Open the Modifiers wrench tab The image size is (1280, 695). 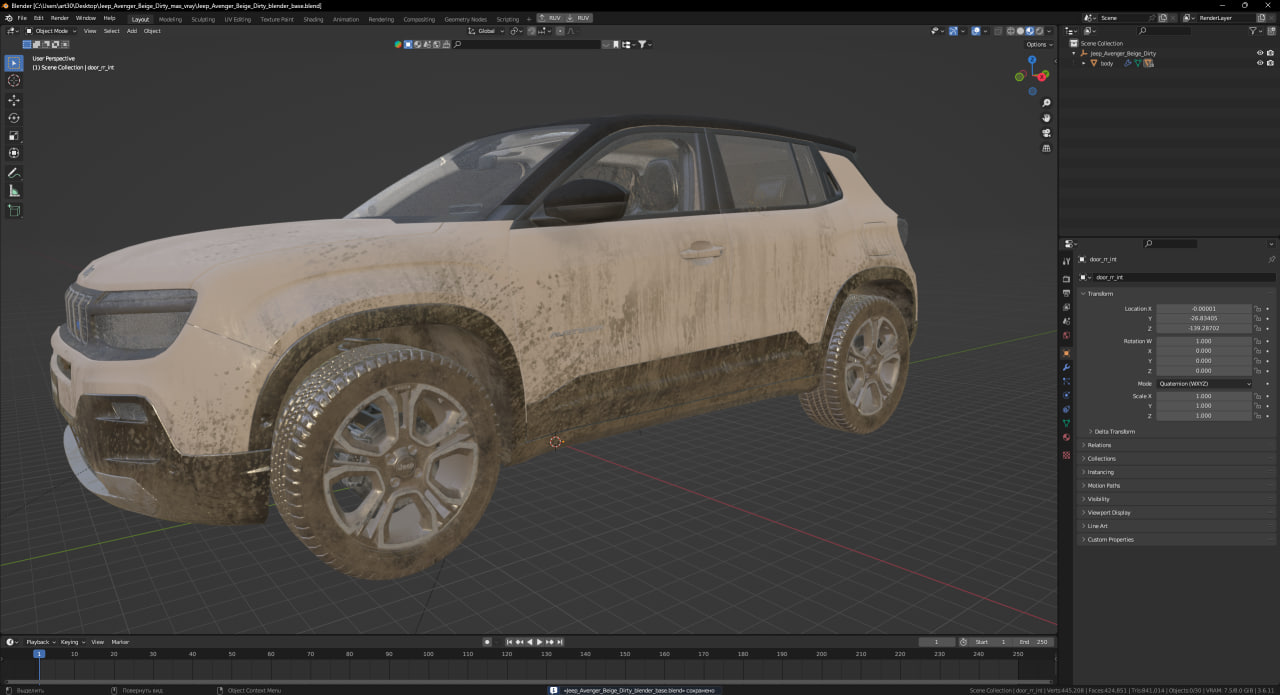click(x=1066, y=367)
